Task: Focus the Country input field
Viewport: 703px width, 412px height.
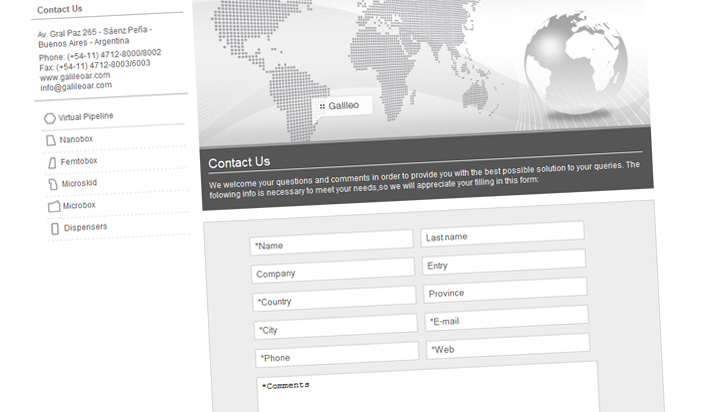Action: (x=334, y=299)
